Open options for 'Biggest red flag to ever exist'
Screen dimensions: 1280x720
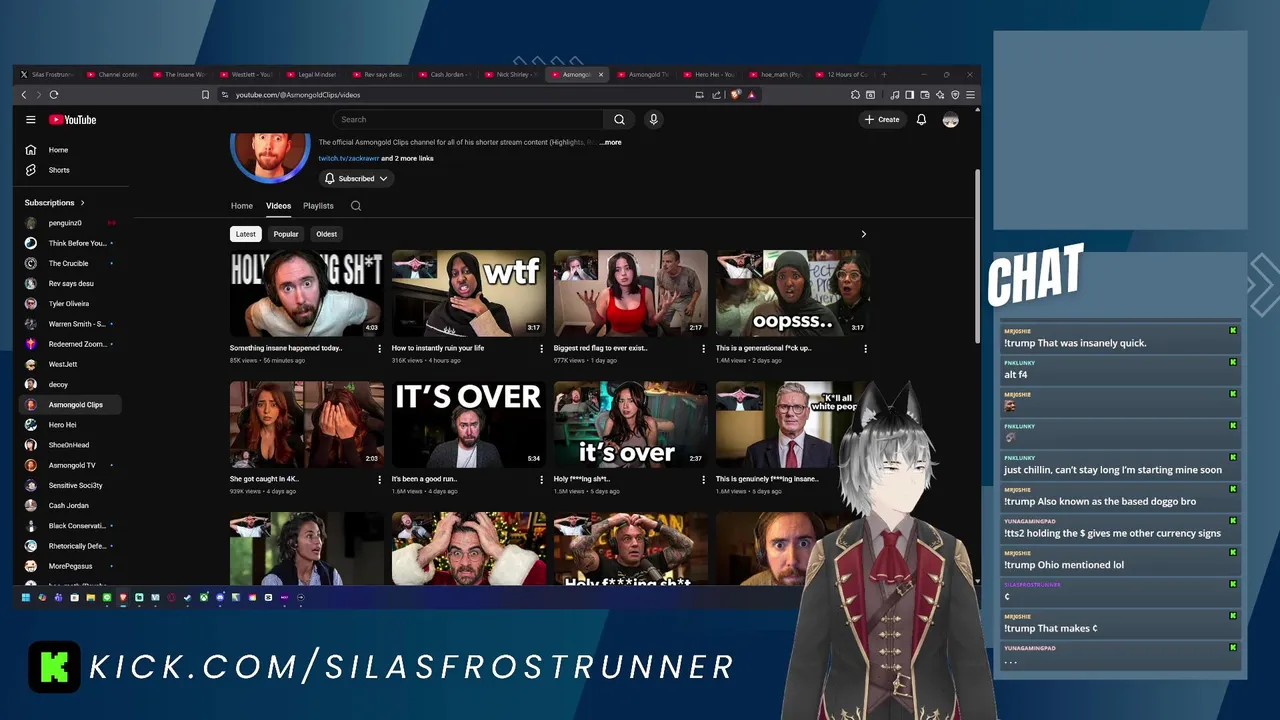coord(703,349)
